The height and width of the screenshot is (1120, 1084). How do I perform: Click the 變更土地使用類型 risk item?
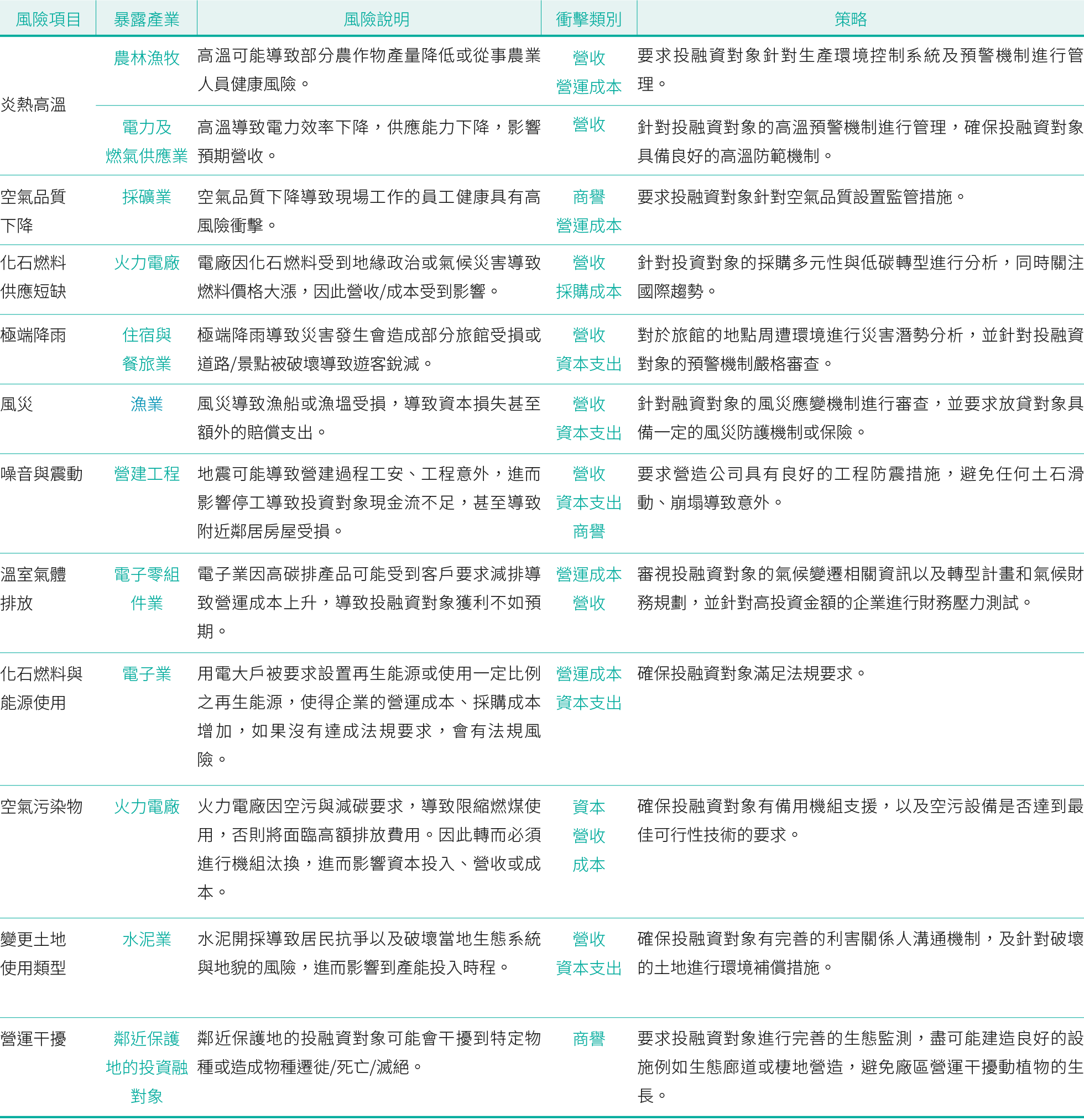point(33,953)
